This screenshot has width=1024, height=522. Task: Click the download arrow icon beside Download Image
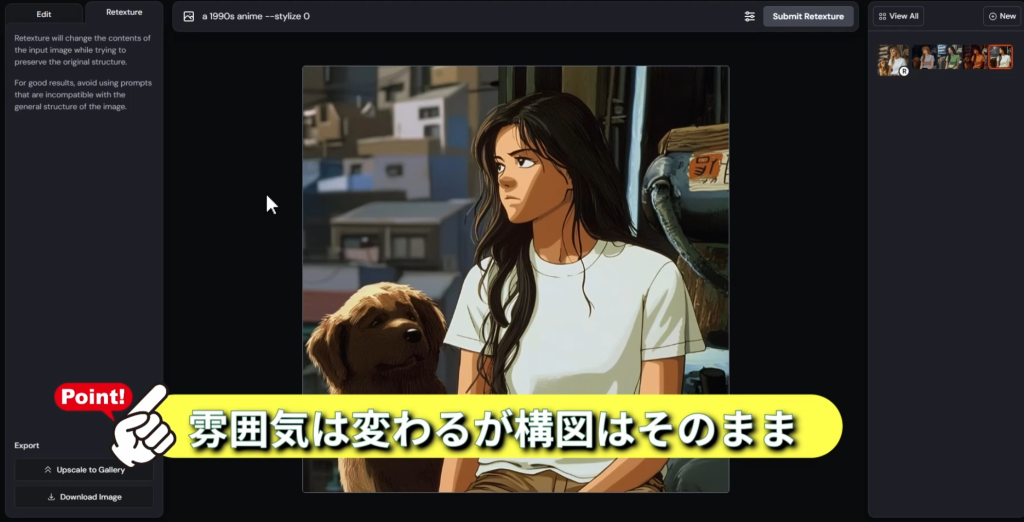tap(51, 497)
